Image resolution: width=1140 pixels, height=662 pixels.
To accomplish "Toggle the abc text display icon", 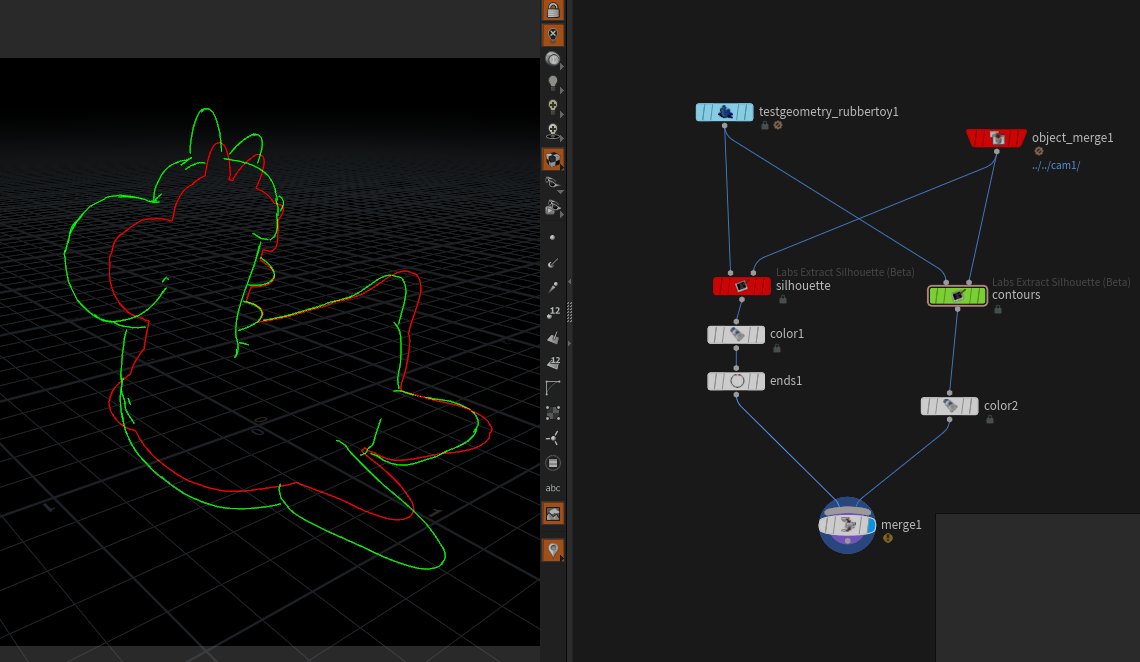I will [x=553, y=488].
